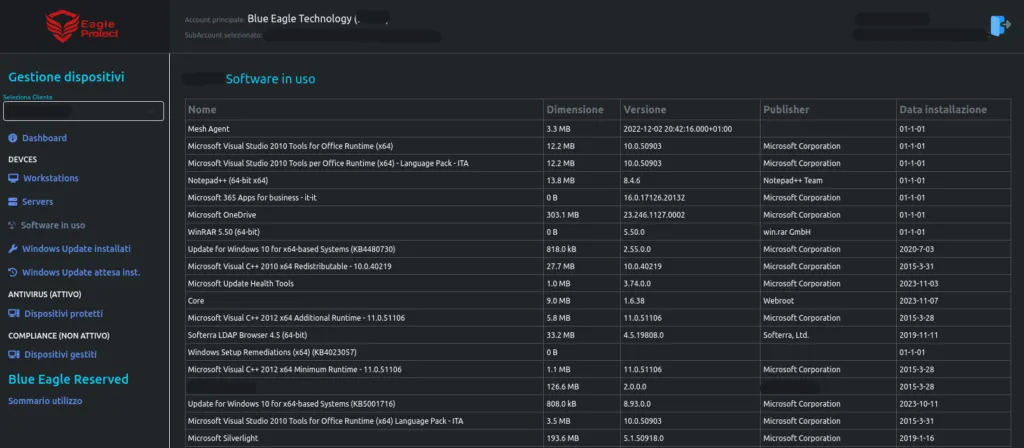1024x448 pixels.
Task: Select Visual C++ 2012 x64 Minimum Runtime entry
Action: [294, 370]
